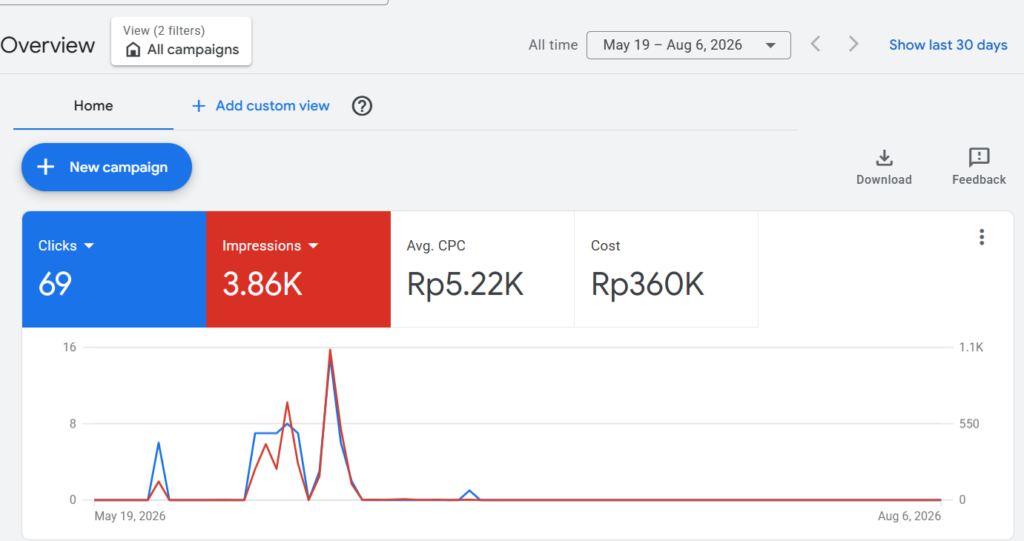Click the 69 clicks value
This screenshot has height=541, width=1024.
click(x=55, y=284)
